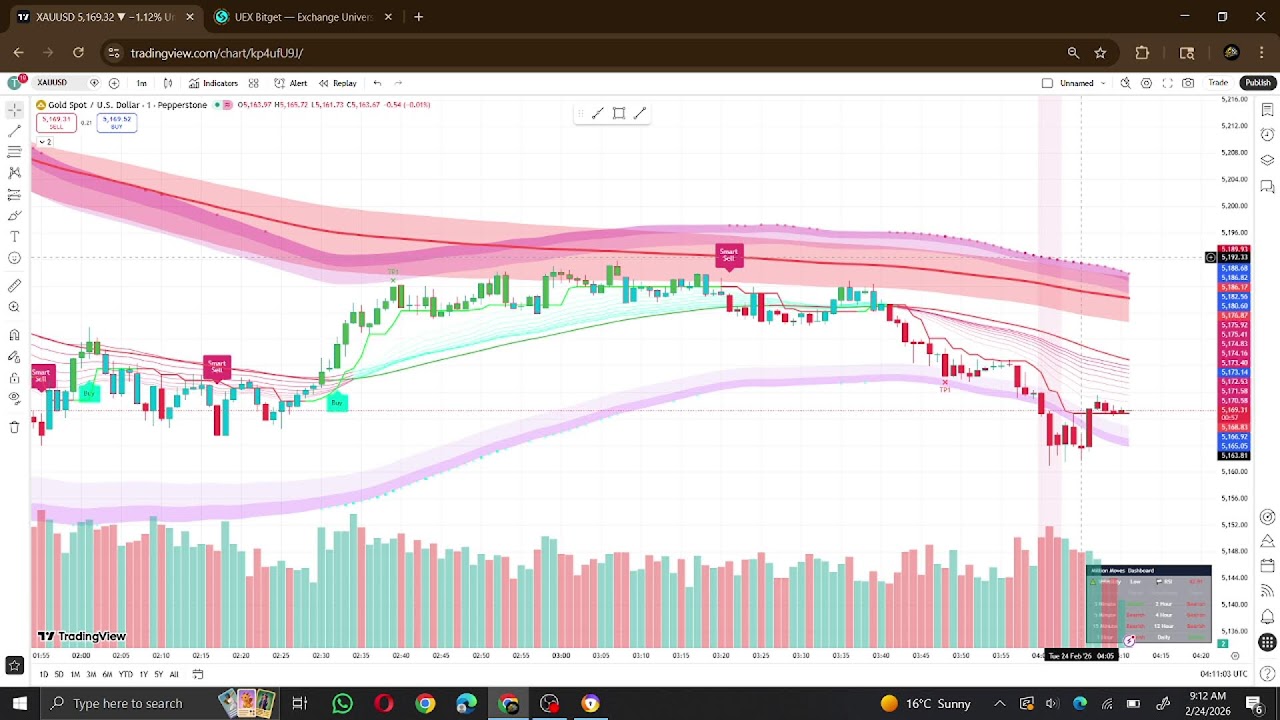
Task: Click the line tool in floating drawing toolbar
Action: (x=597, y=113)
